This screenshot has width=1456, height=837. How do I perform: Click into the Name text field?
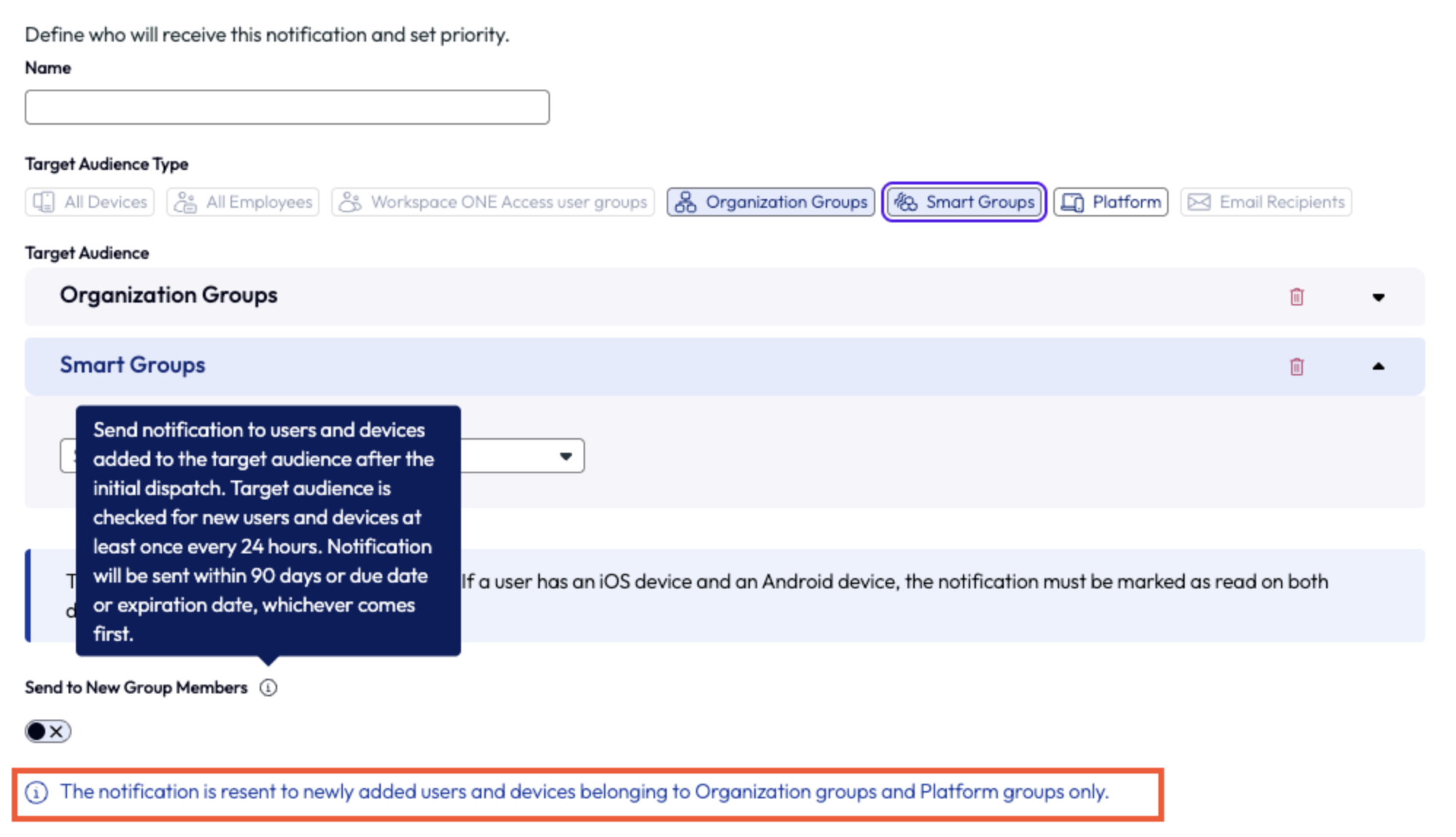pyautogui.click(x=287, y=107)
